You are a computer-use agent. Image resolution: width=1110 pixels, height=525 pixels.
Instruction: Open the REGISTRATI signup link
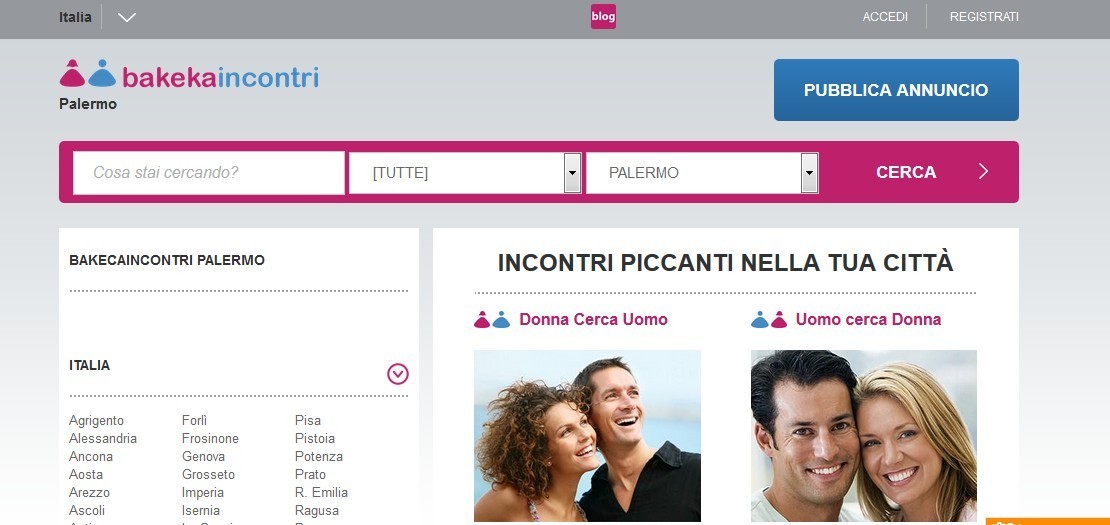click(x=984, y=17)
